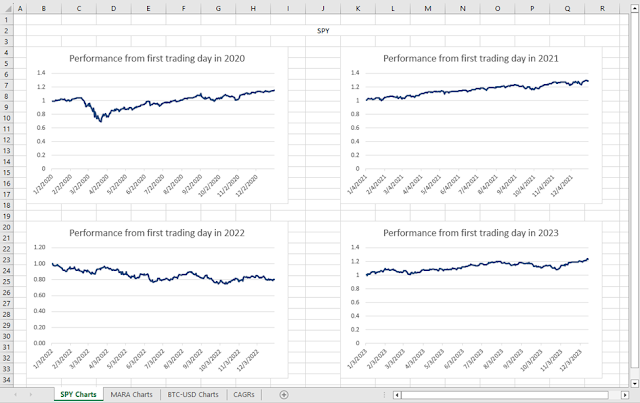Click 1/4/2021 date axis label
Image resolution: width=640 pixels, height=403 pixels.
(358, 184)
